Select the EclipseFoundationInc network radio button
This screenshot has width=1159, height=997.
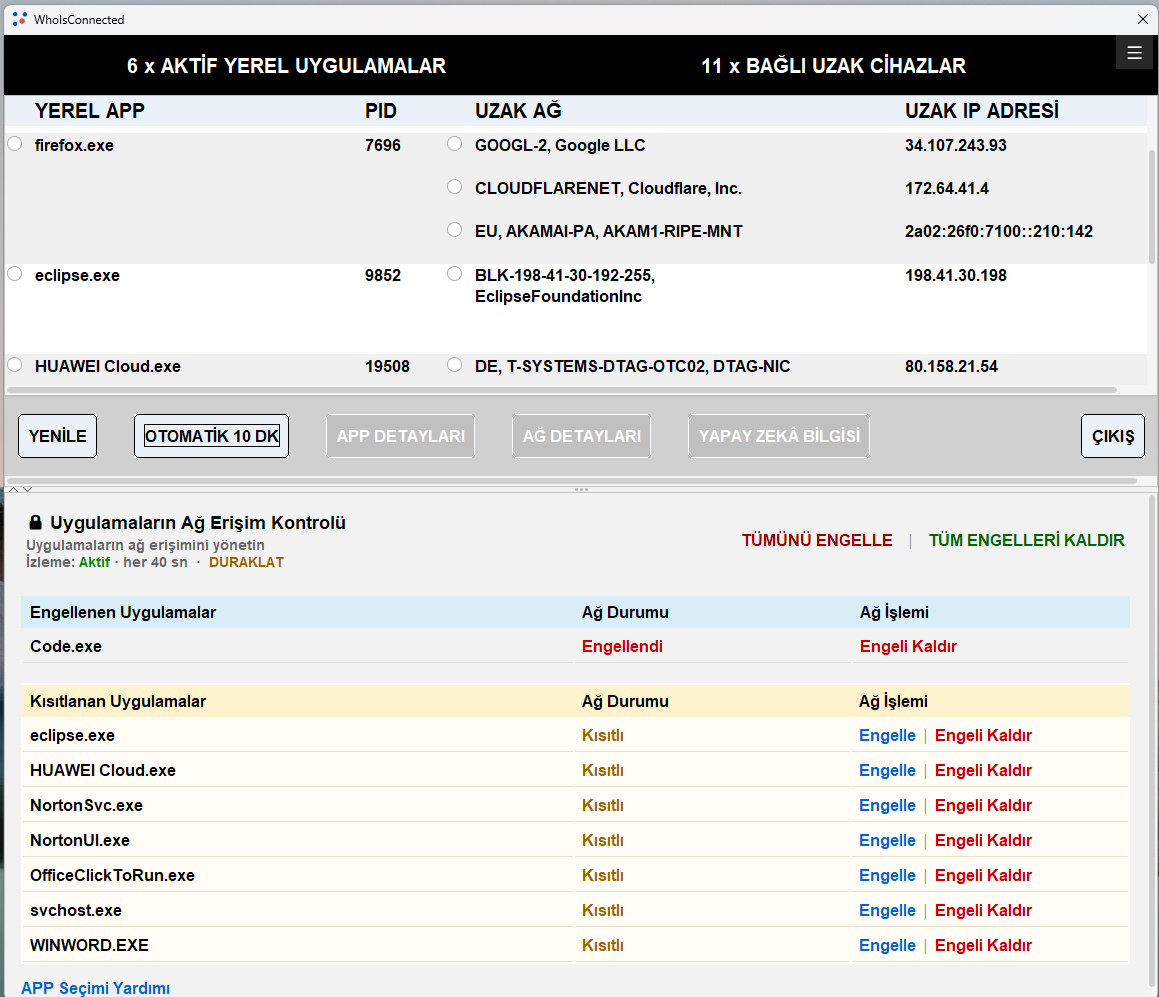click(x=455, y=273)
